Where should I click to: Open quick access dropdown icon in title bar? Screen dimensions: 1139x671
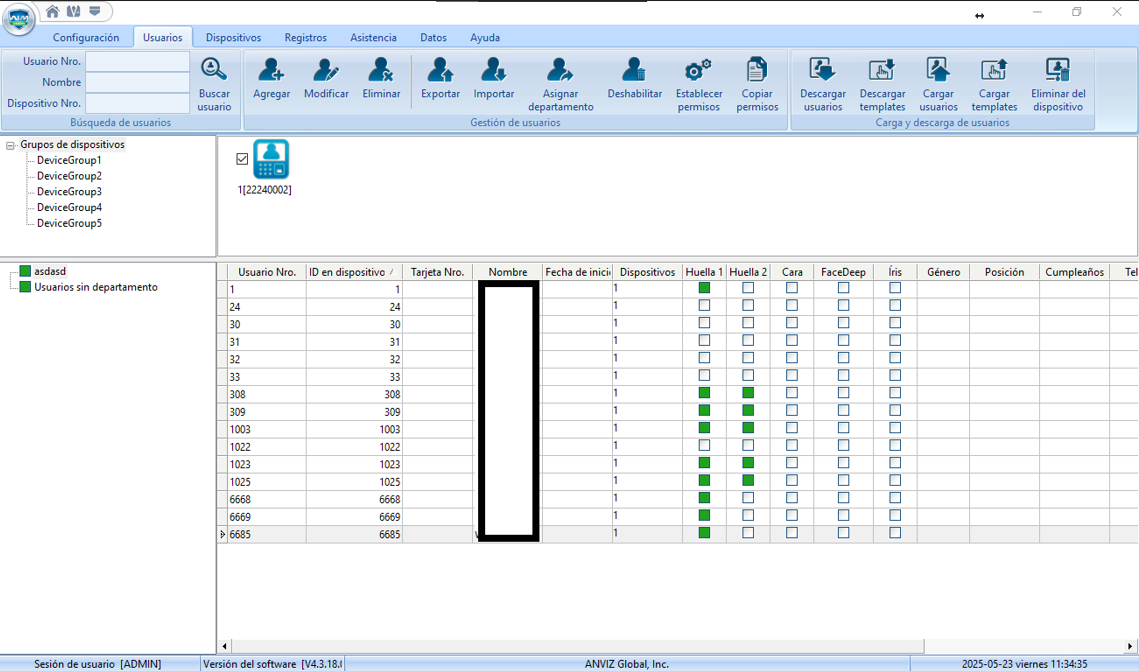click(94, 11)
